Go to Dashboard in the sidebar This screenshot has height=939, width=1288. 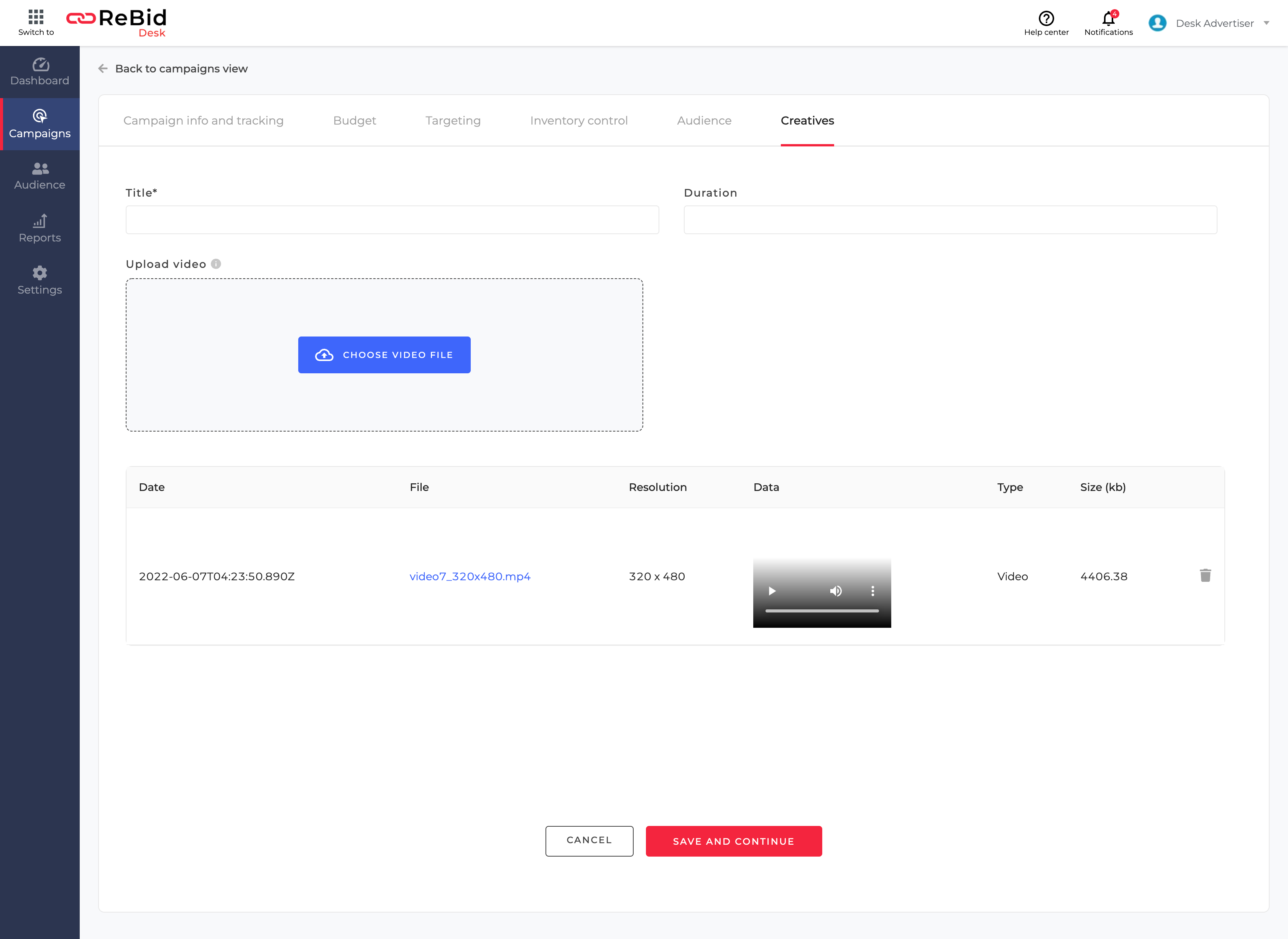click(40, 72)
